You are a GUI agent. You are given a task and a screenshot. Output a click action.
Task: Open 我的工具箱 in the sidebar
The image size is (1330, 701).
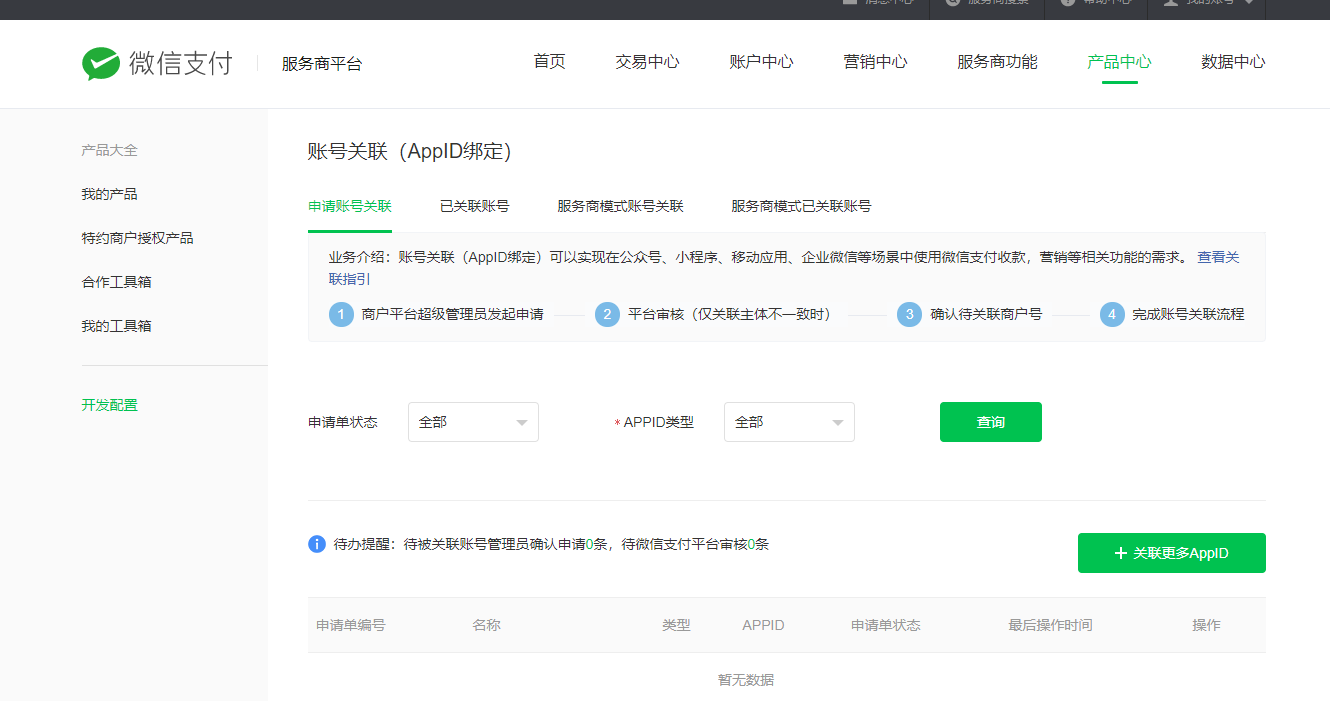pos(116,326)
